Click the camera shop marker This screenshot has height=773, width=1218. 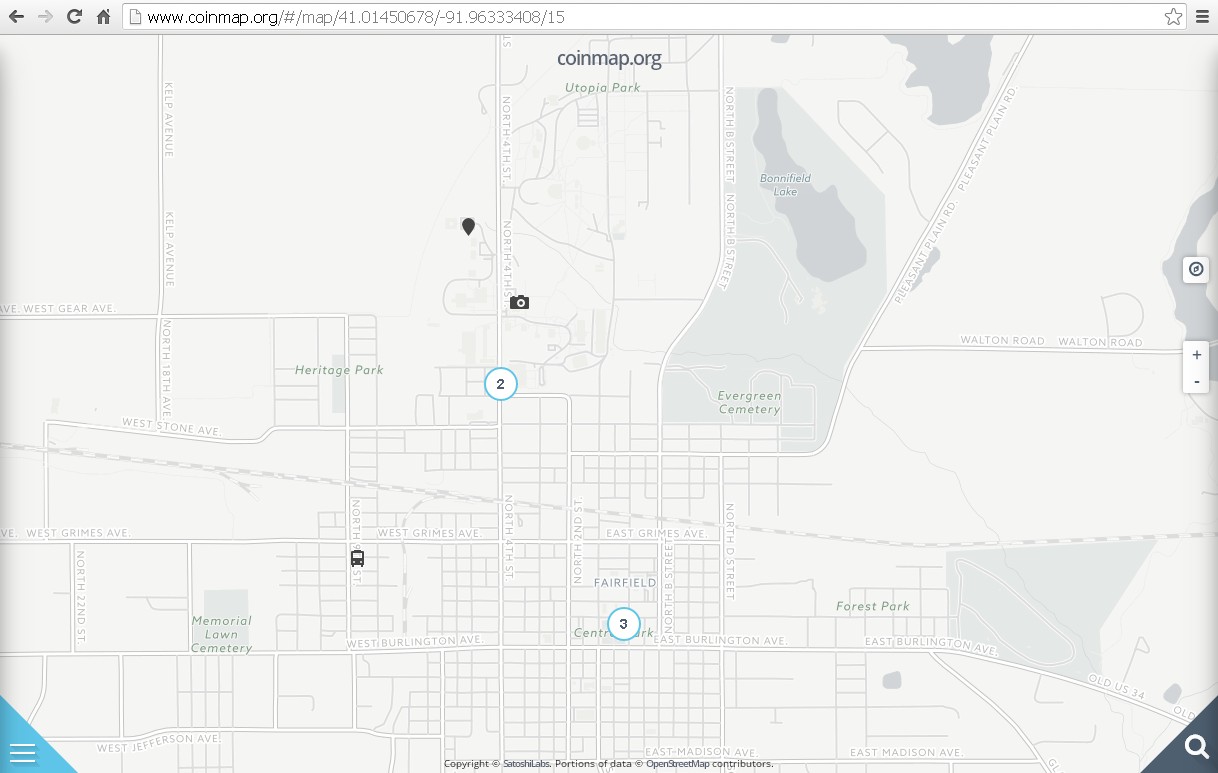[519, 302]
